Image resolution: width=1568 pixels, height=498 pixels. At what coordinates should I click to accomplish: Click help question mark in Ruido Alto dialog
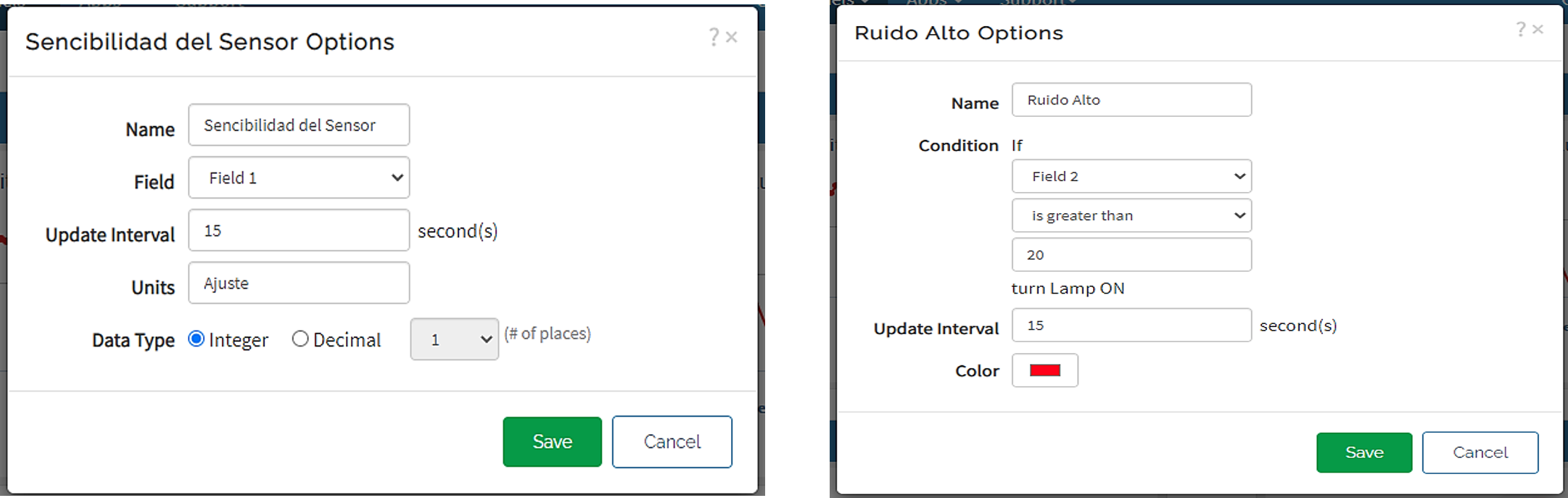click(1520, 29)
